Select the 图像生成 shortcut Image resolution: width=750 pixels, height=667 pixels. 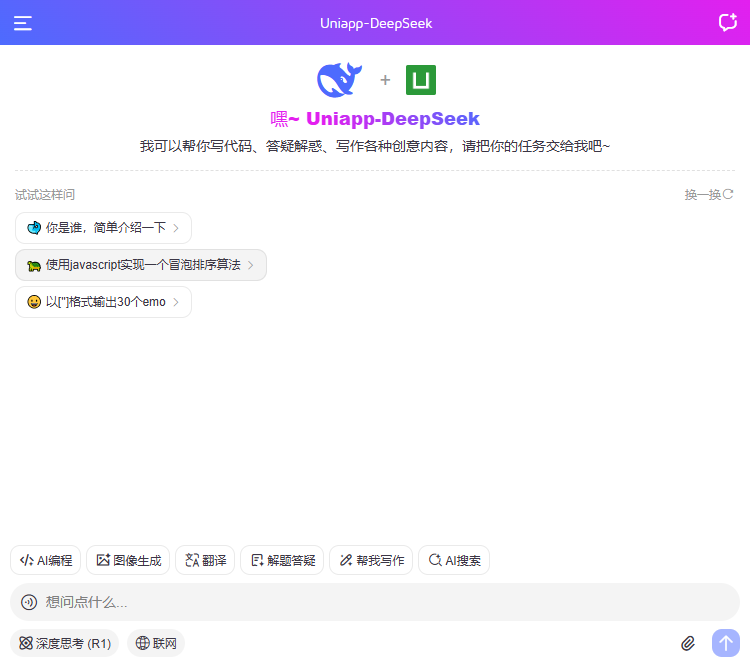(x=128, y=560)
